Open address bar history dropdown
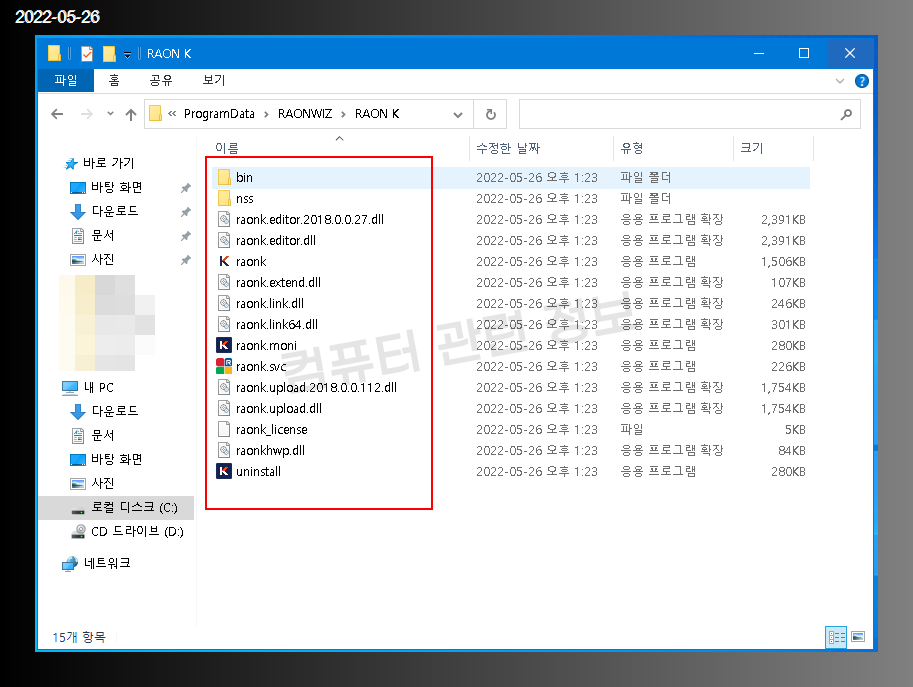The width and height of the screenshot is (913, 687). point(458,115)
